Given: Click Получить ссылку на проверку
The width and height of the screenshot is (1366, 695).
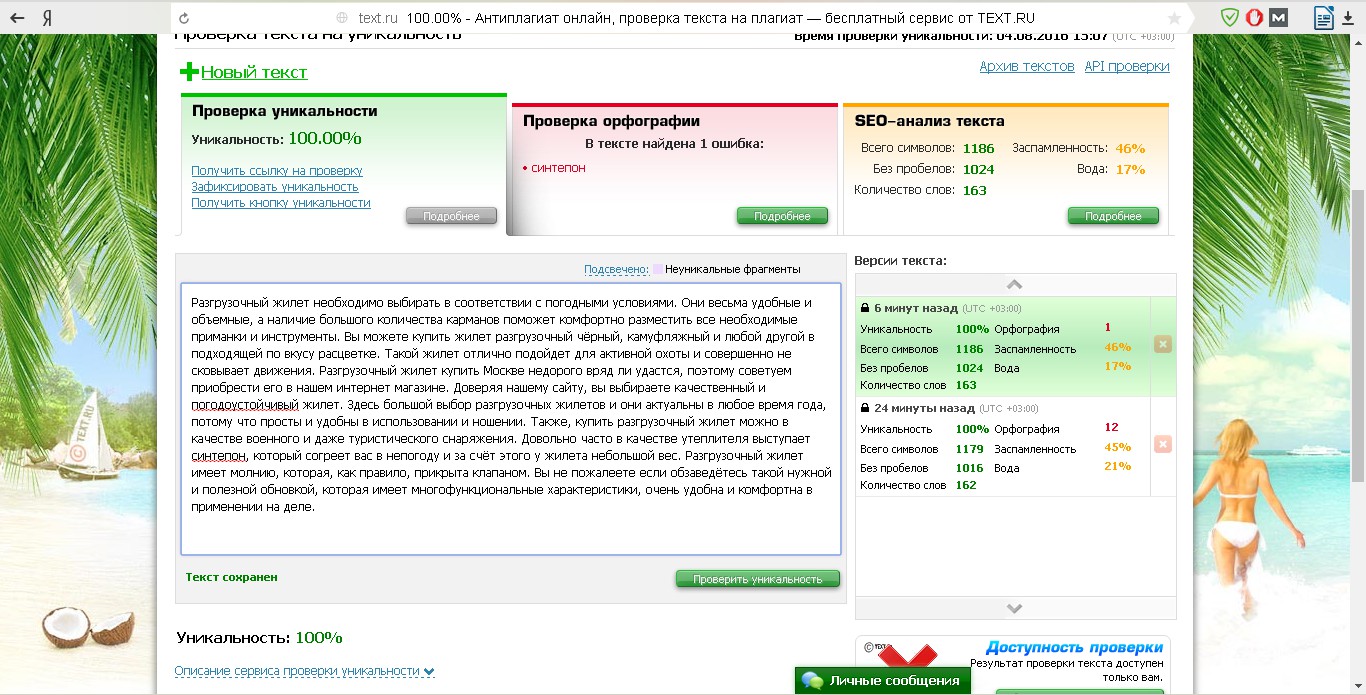Looking at the screenshot, I should coord(277,171).
